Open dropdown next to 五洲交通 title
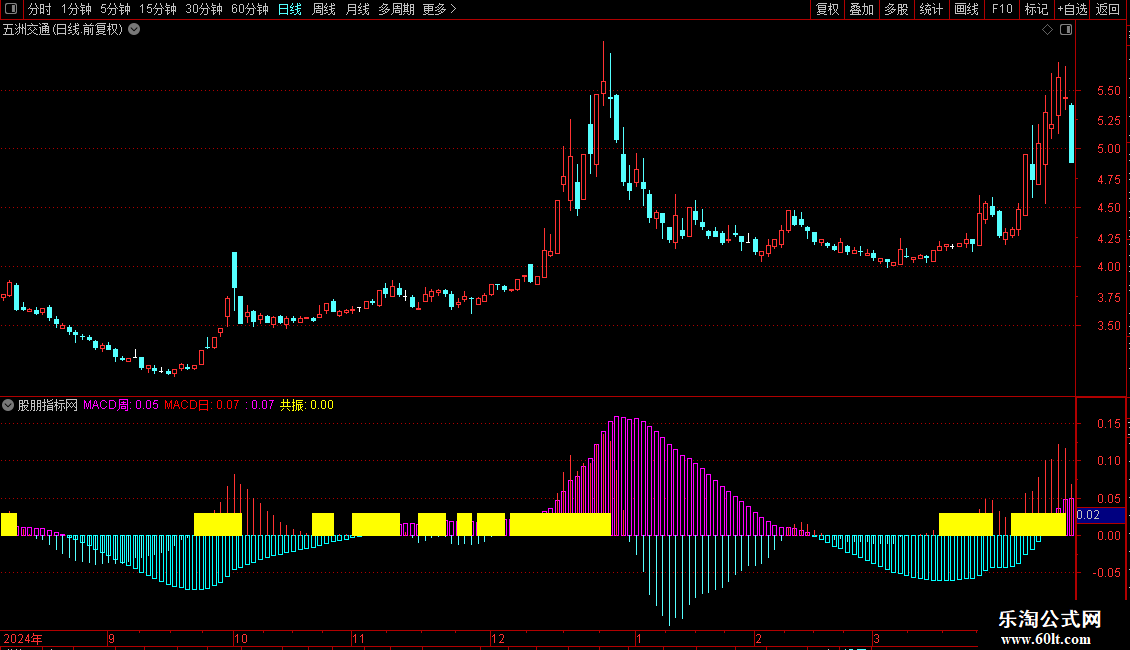The width and height of the screenshot is (1130, 650). point(134,30)
